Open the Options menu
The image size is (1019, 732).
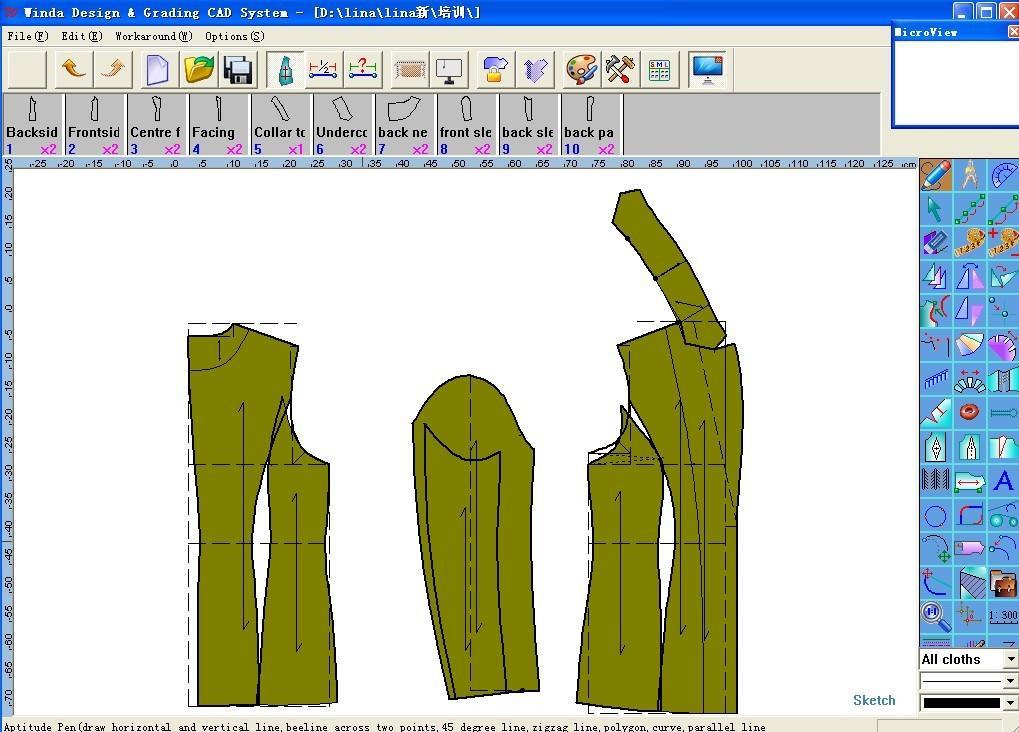(x=235, y=36)
